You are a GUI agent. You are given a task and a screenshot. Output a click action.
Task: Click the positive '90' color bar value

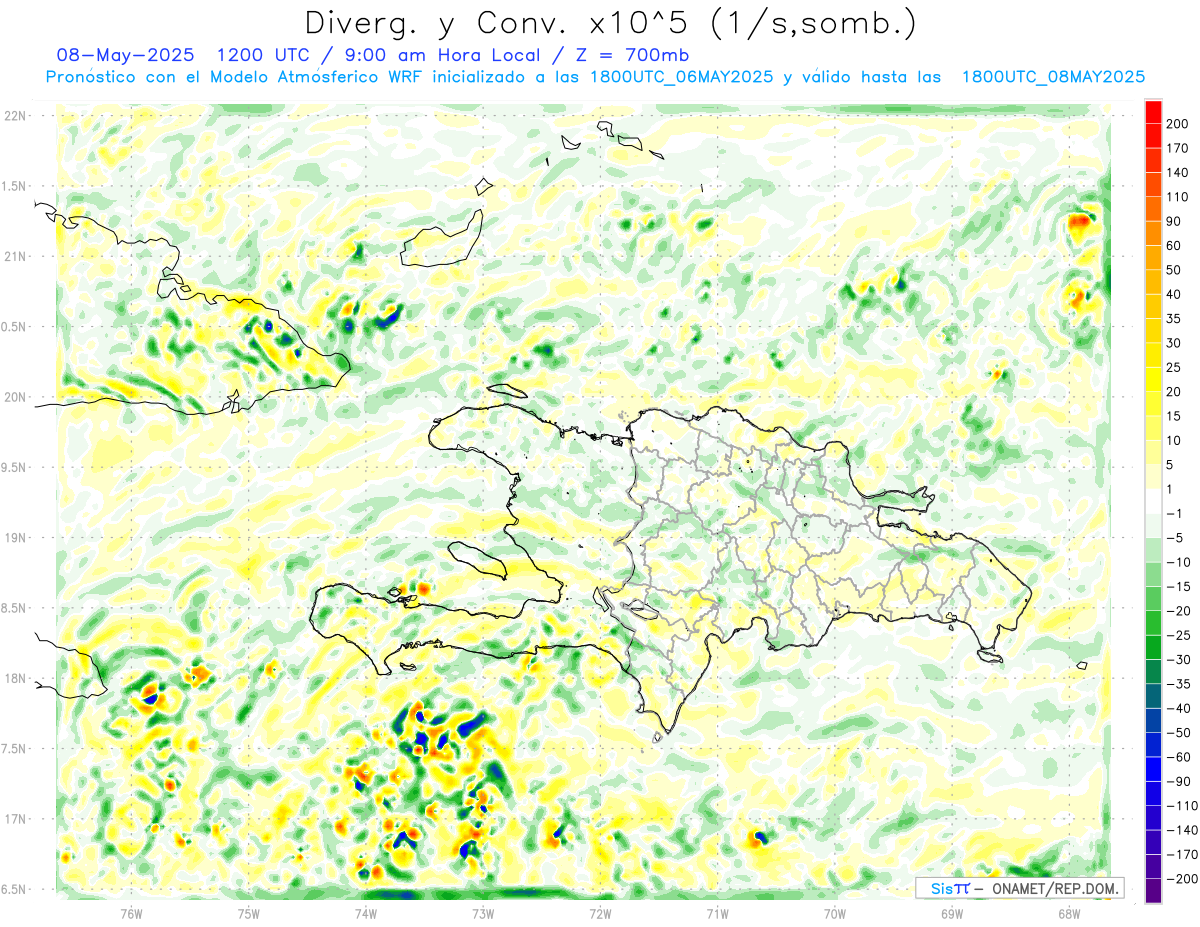[x=1174, y=222]
